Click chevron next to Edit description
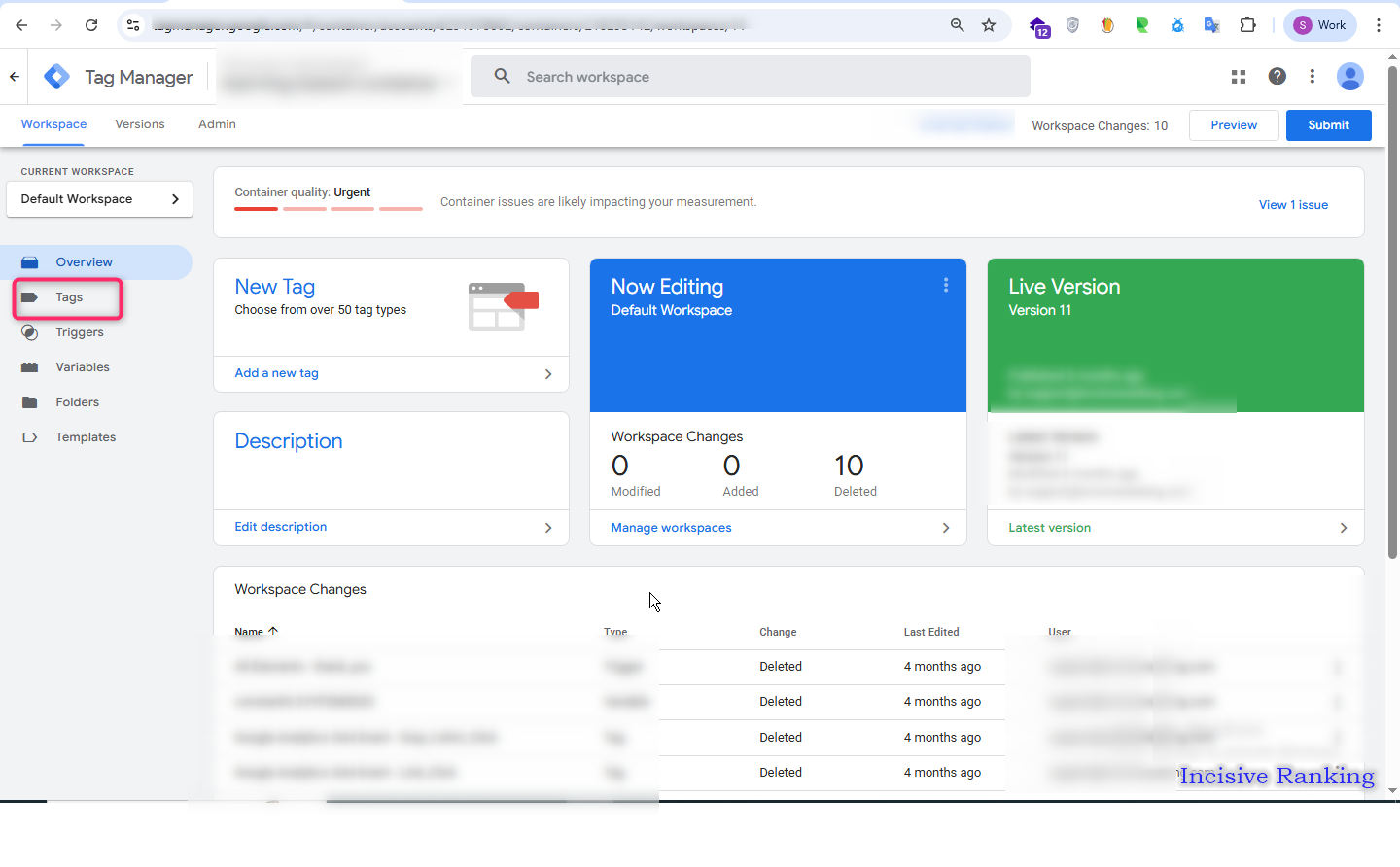The image size is (1400, 867). pos(548,528)
